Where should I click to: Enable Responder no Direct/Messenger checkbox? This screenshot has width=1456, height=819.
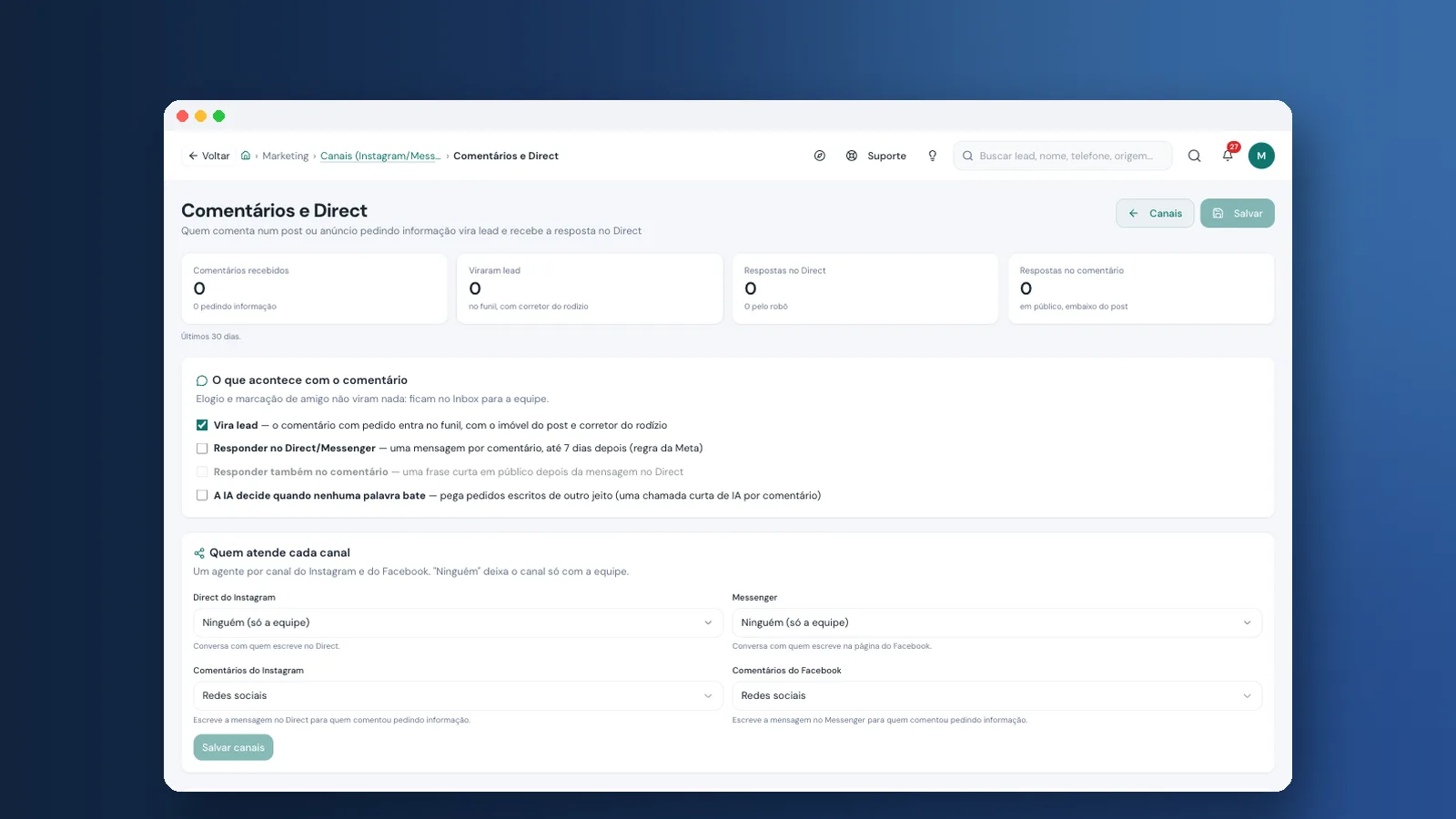pyautogui.click(x=202, y=449)
